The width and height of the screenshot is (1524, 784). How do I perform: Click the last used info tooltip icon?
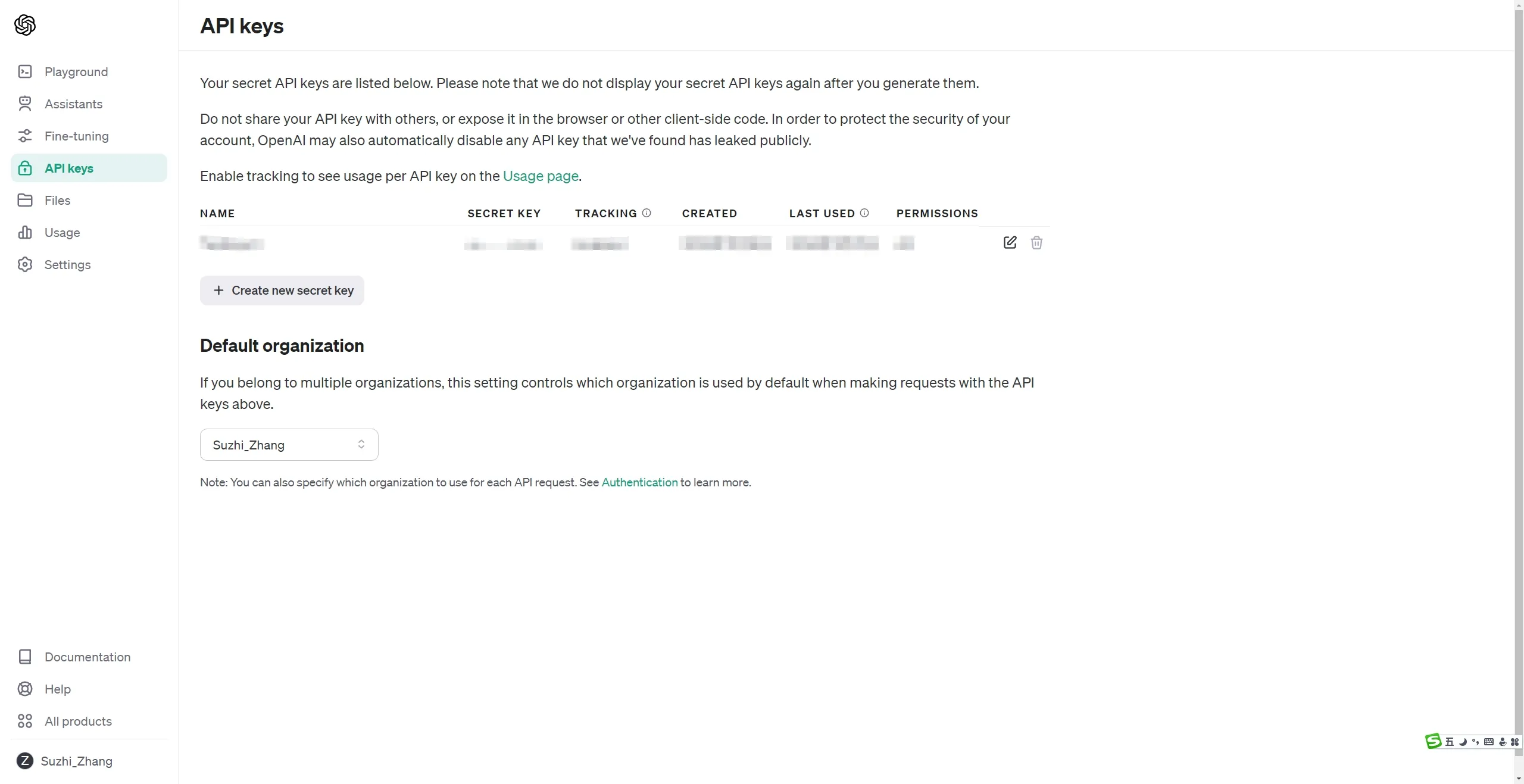[x=864, y=213]
